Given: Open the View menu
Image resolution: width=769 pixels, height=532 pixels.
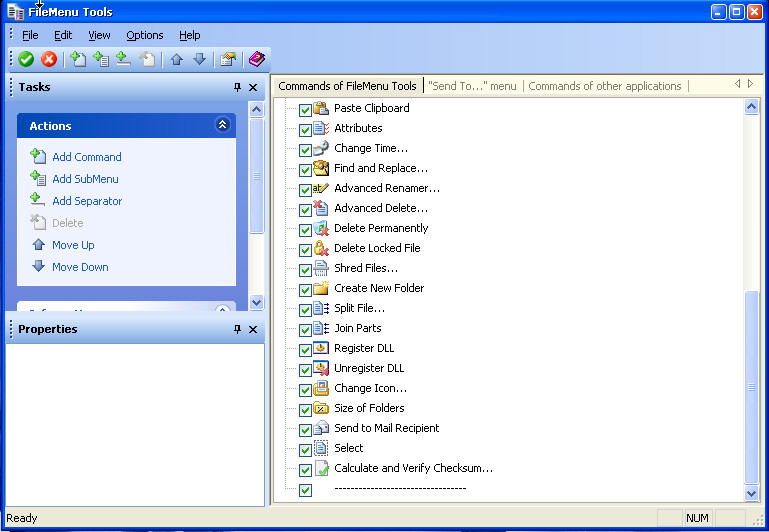Looking at the screenshot, I should 99,35.
